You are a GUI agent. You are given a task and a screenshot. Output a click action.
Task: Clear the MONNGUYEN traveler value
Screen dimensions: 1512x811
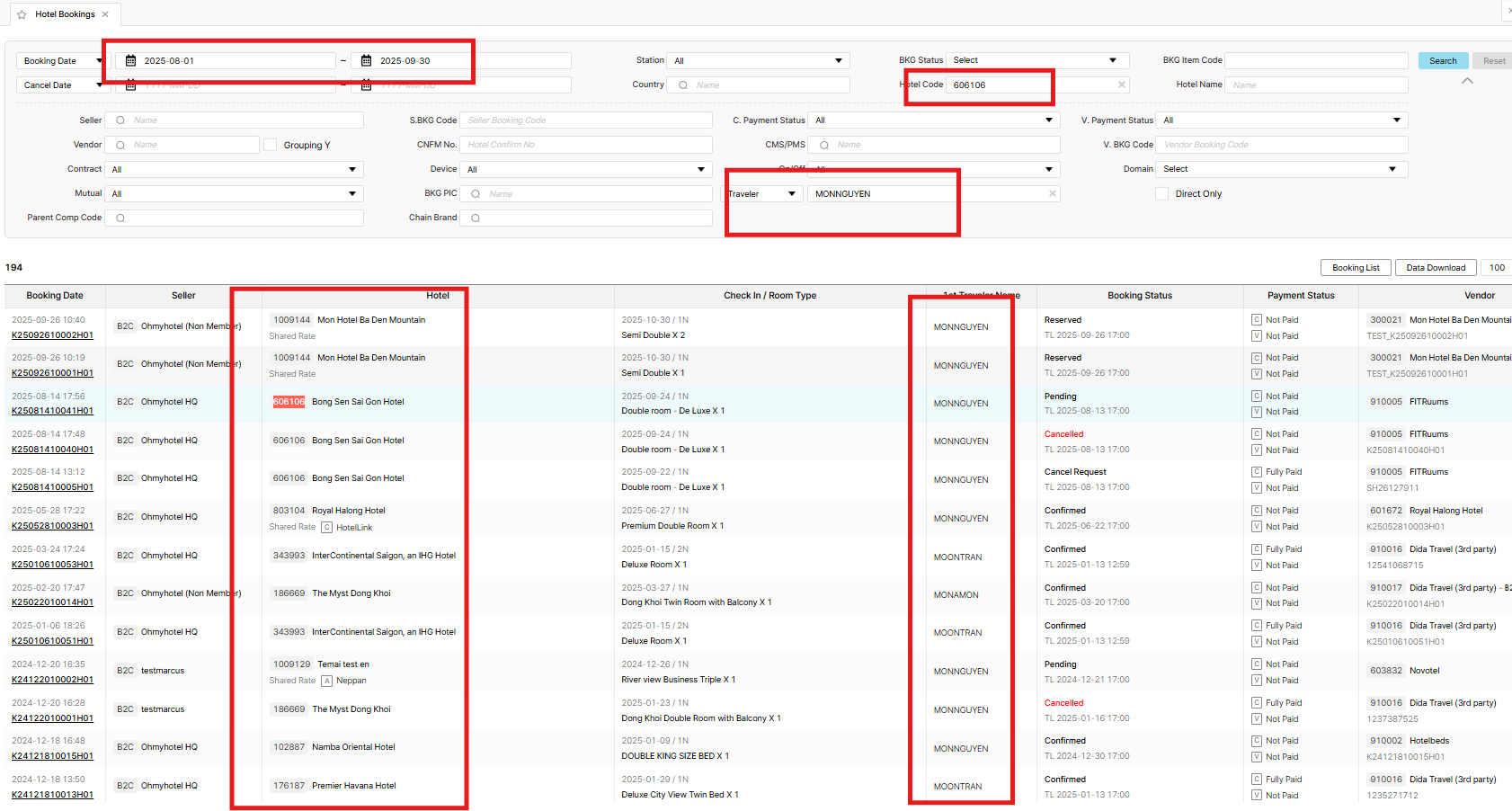pos(1052,194)
